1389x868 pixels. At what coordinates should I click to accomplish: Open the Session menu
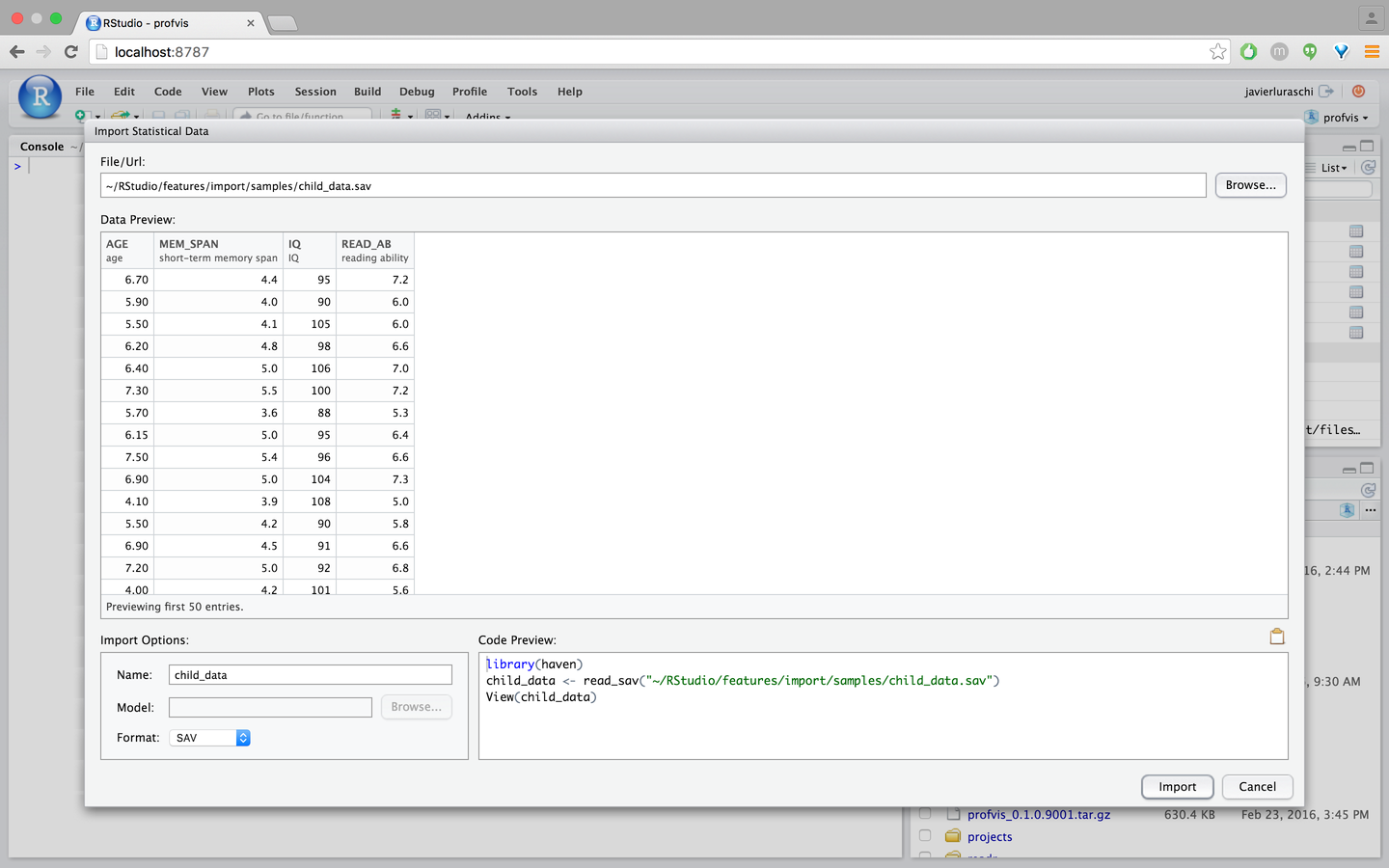tap(315, 92)
